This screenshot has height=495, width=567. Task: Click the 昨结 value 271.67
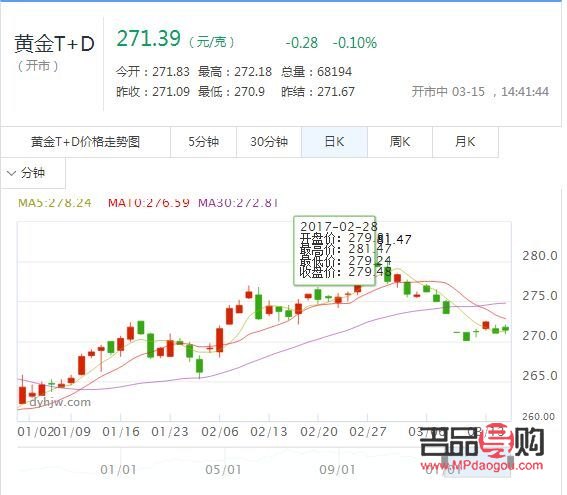336,91
